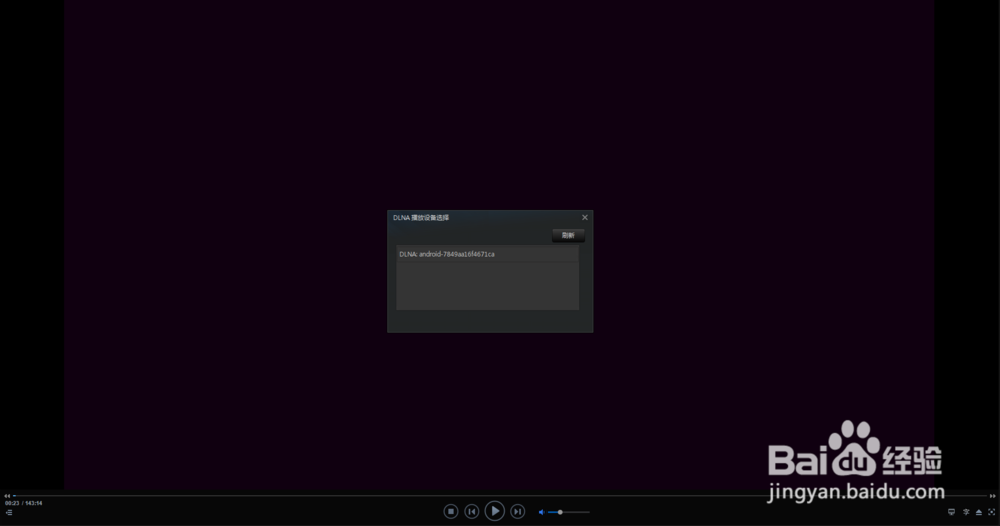The height and width of the screenshot is (526, 1000).
Task: Click the 刷新 refresh button
Action: [x=568, y=235]
